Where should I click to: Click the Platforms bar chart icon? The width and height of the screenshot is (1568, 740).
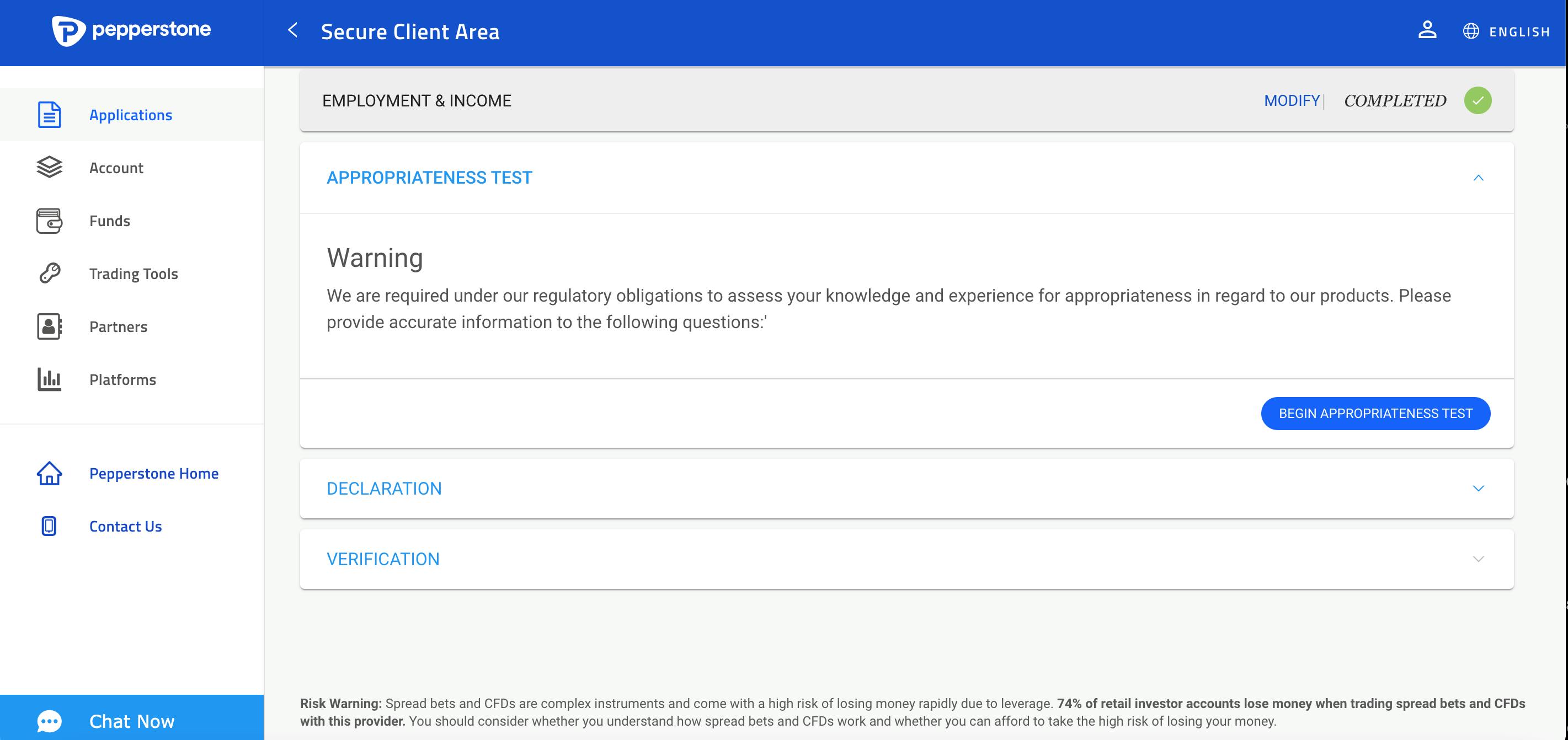pyautogui.click(x=49, y=379)
